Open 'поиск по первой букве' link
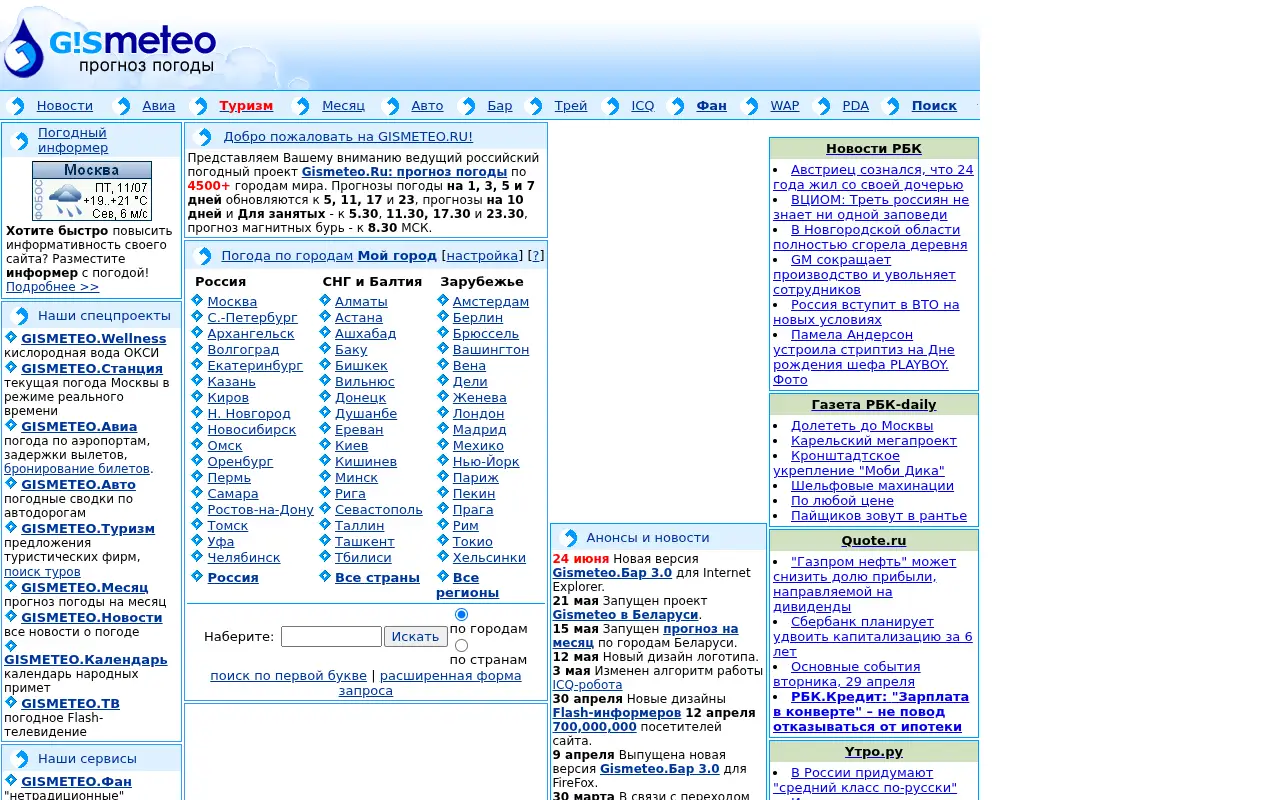Image resolution: width=1280 pixels, height=800 pixels. pos(289,675)
